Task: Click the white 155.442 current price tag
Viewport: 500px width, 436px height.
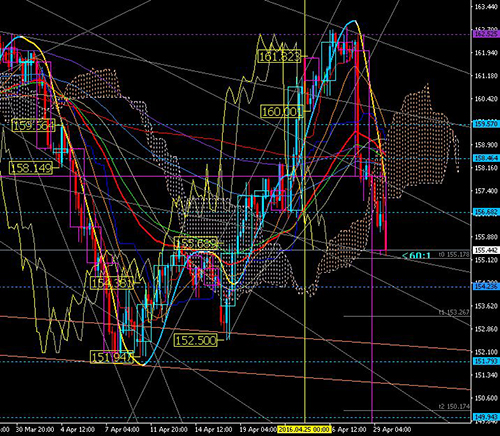Action: pyautogui.click(x=486, y=250)
